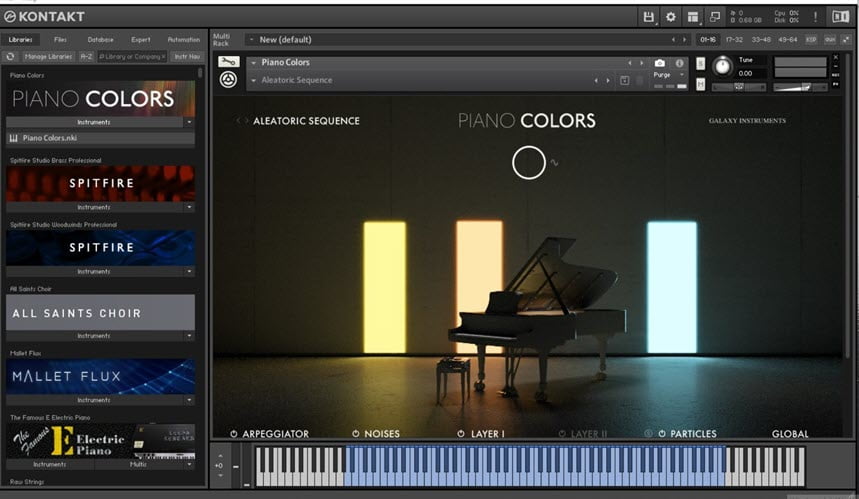Click the small wave symbol next to circle
The height and width of the screenshot is (499, 859).
click(x=554, y=163)
